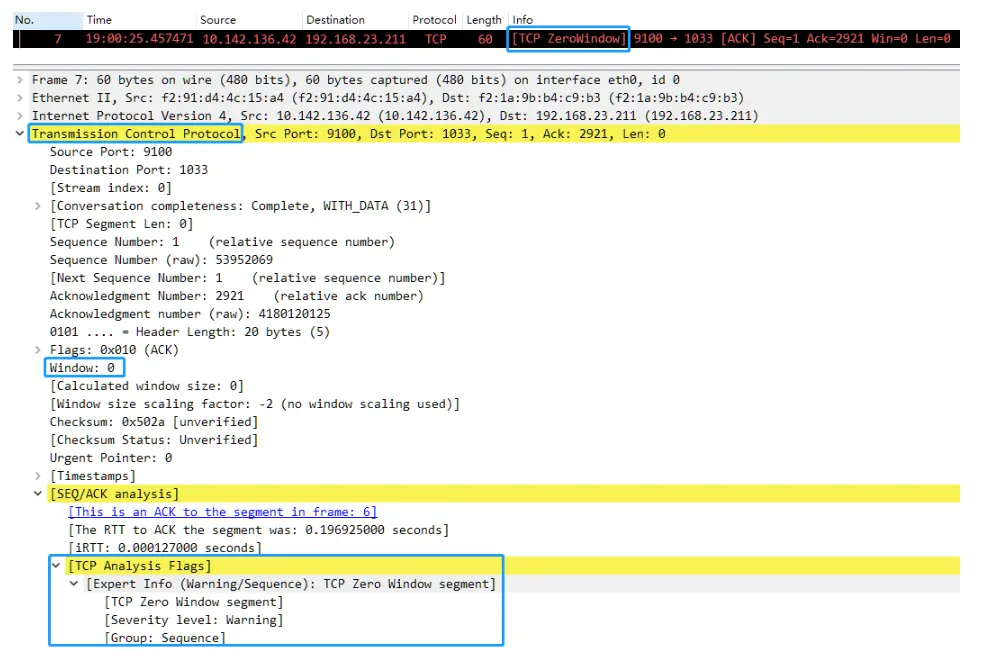
Task: Click the TCP protocol cell of packet 7
Action: coord(436,39)
